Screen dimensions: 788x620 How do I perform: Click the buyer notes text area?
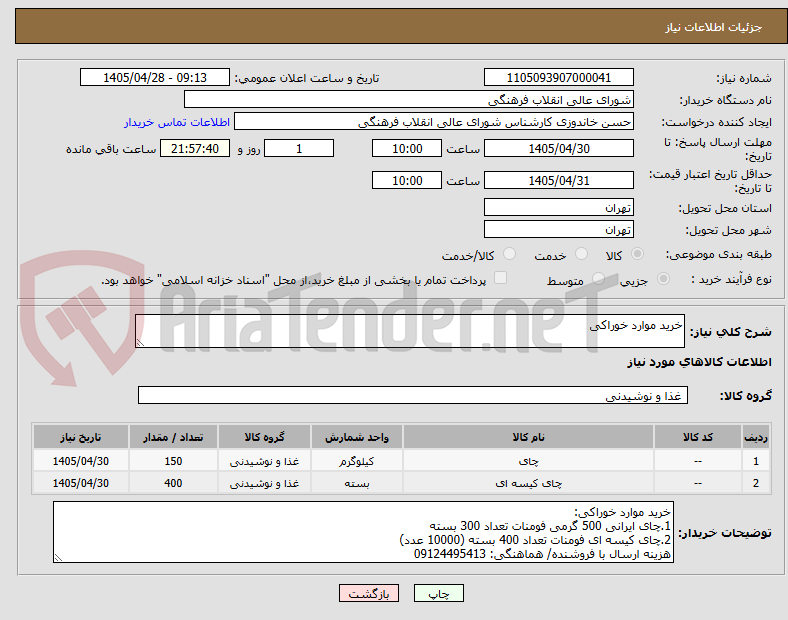[x=363, y=532]
